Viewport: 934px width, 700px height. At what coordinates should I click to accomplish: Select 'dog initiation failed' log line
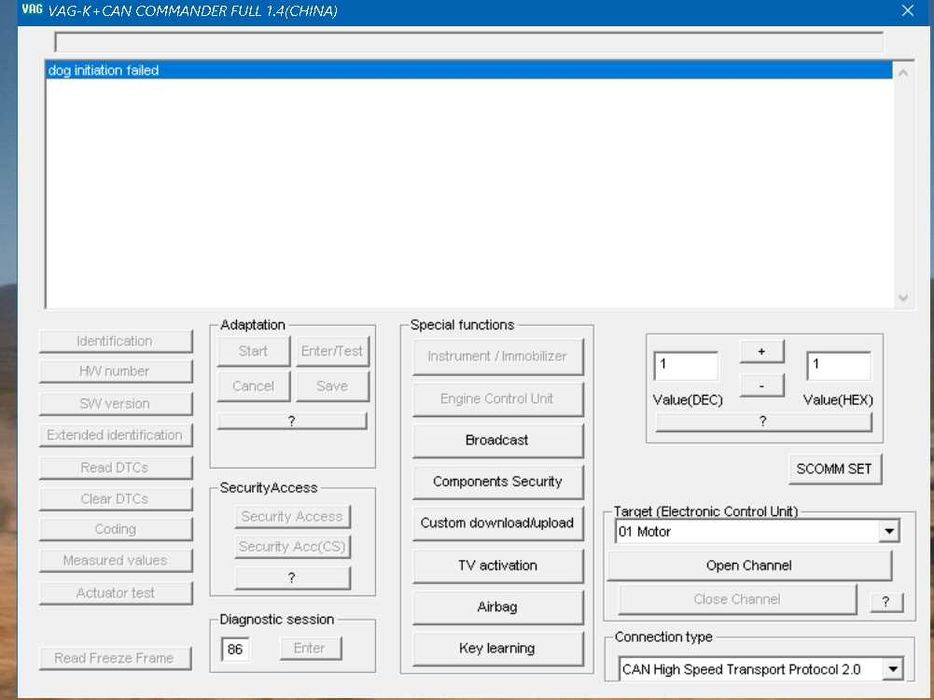(x=469, y=70)
